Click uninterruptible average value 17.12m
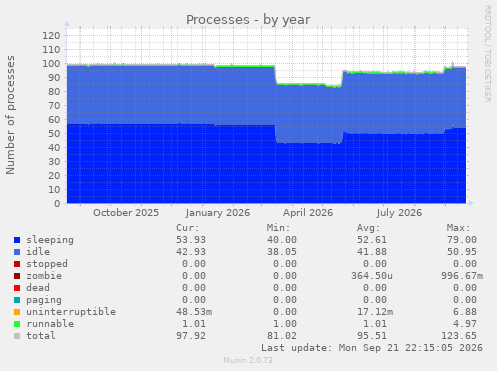 click(x=375, y=312)
